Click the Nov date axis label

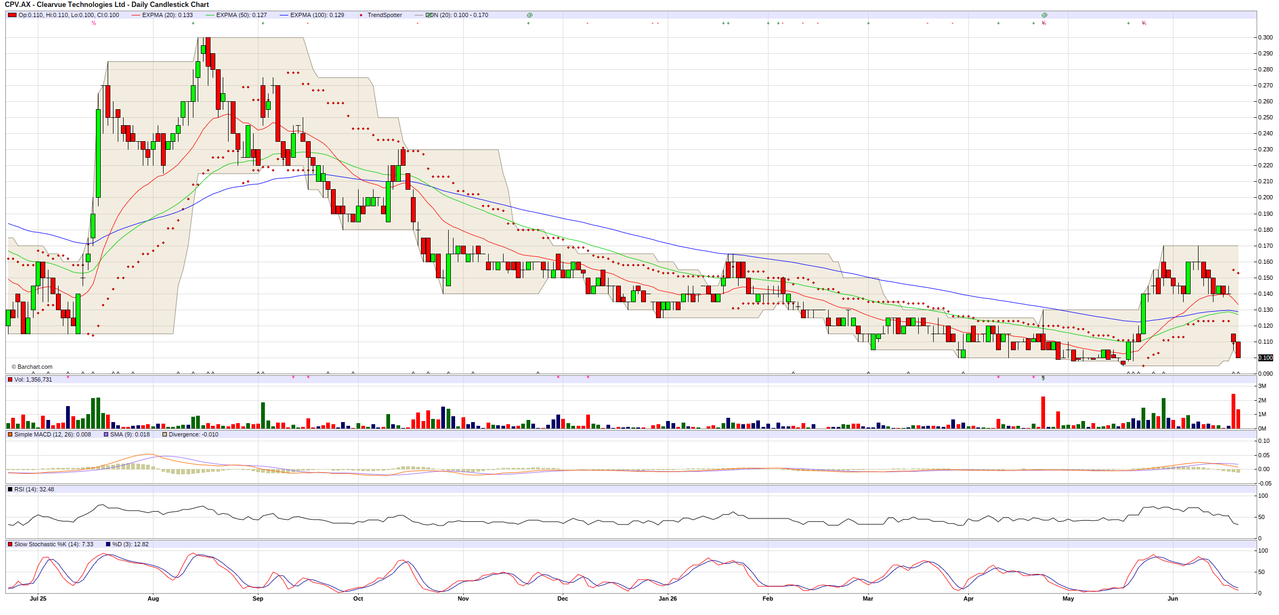point(463,600)
